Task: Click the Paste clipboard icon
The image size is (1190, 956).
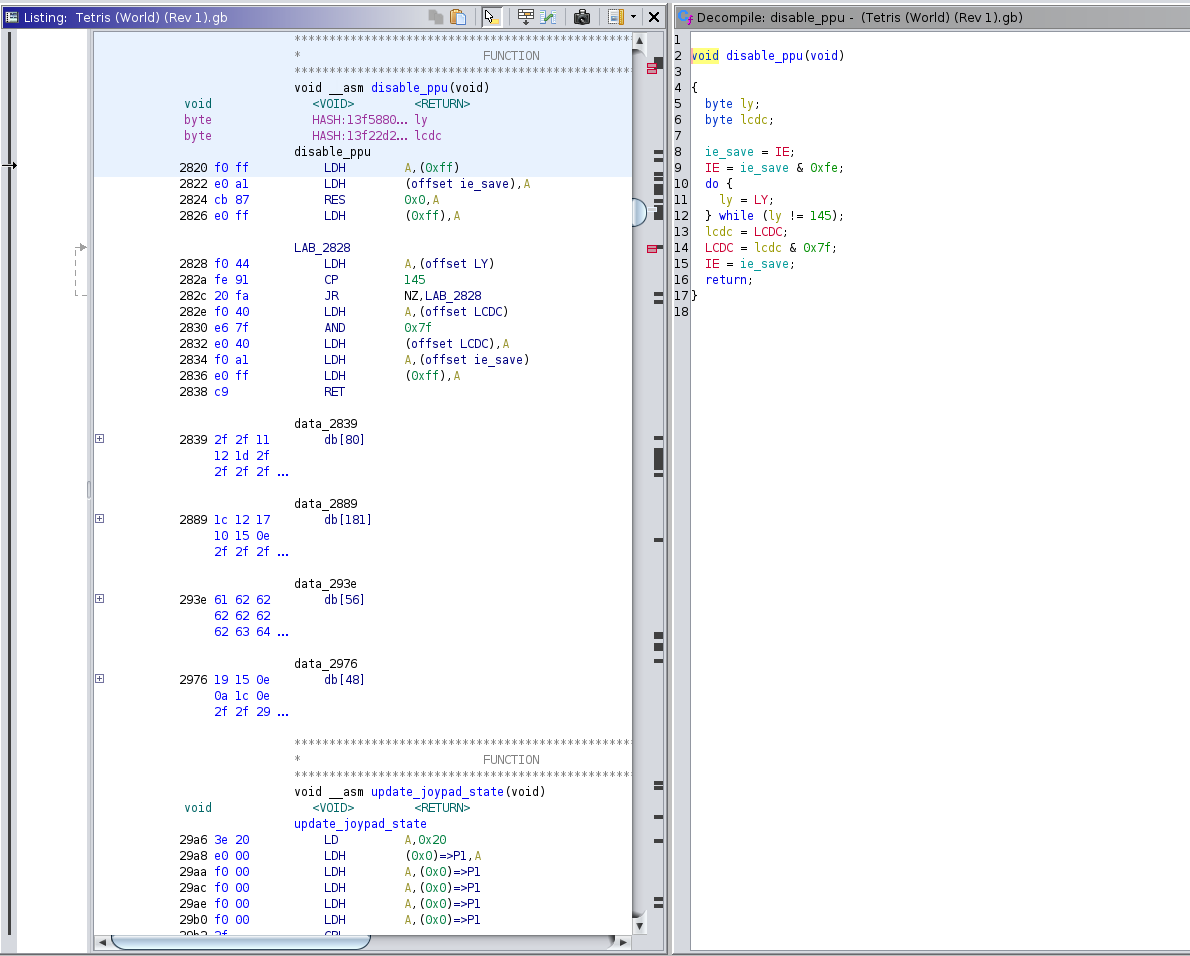Action: [x=458, y=17]
